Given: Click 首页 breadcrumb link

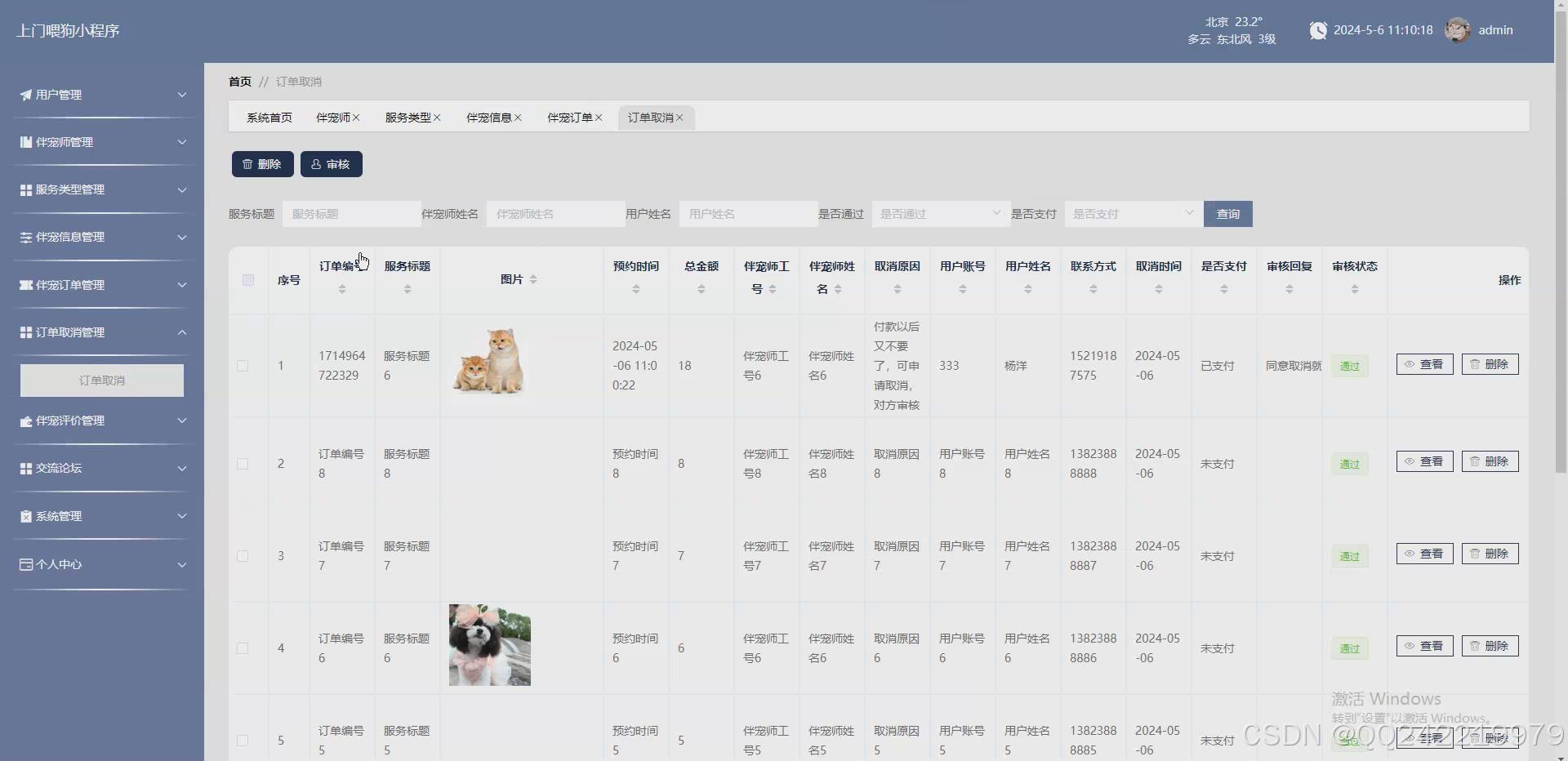Looking at the screenshot, I should (x=240, y=82).
